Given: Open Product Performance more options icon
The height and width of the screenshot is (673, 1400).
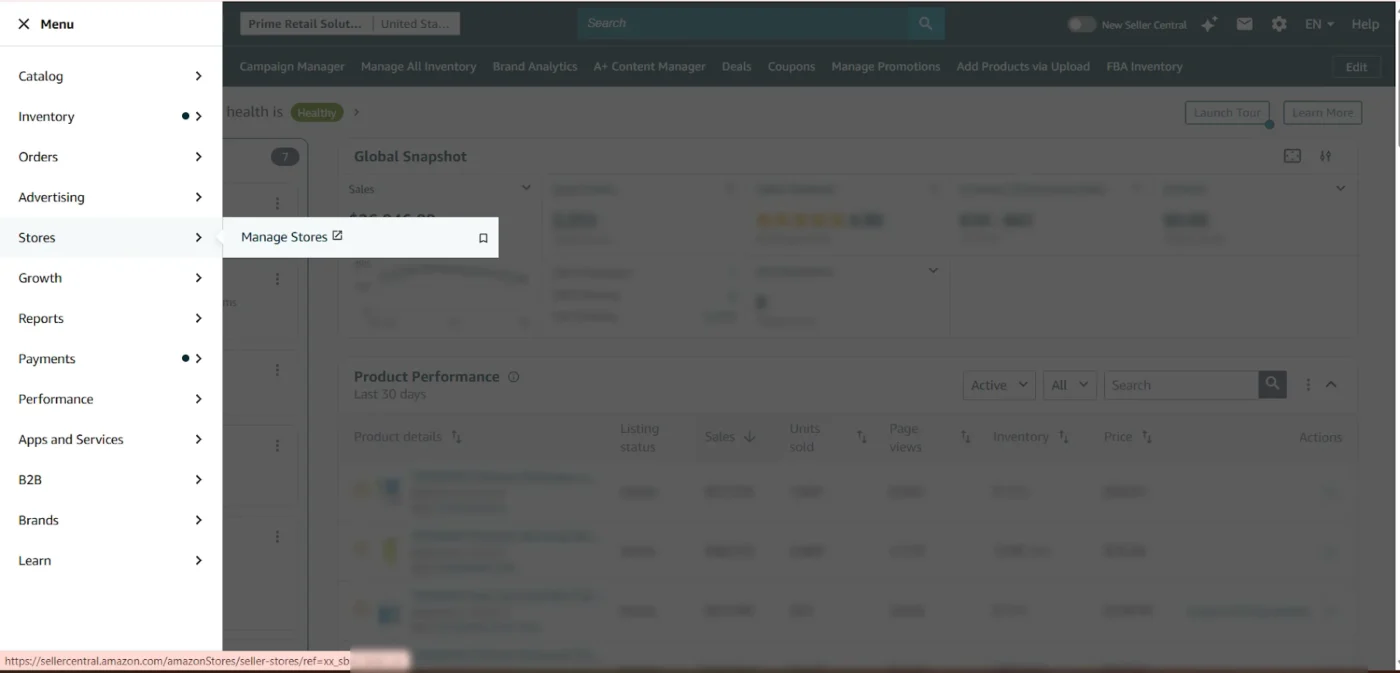Looking at the screenshot, I should pyautogui.click(x=1308, y=385).
